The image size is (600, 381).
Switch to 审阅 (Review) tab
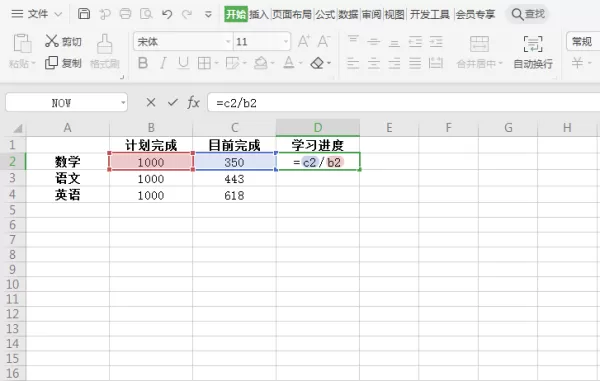(371, 15)
